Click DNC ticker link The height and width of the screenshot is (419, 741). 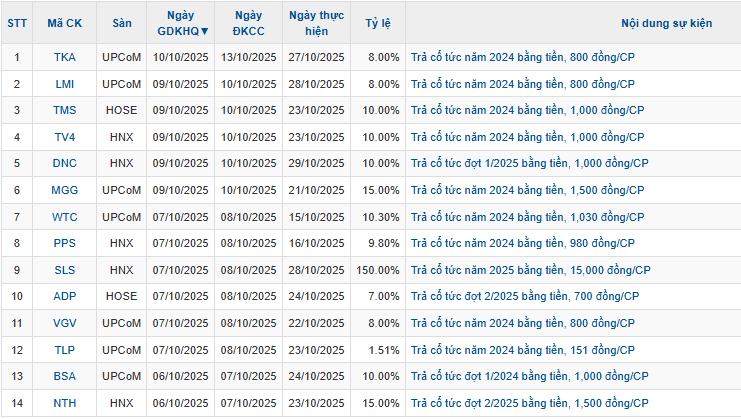pyautogui.click(x=64, y=163)
